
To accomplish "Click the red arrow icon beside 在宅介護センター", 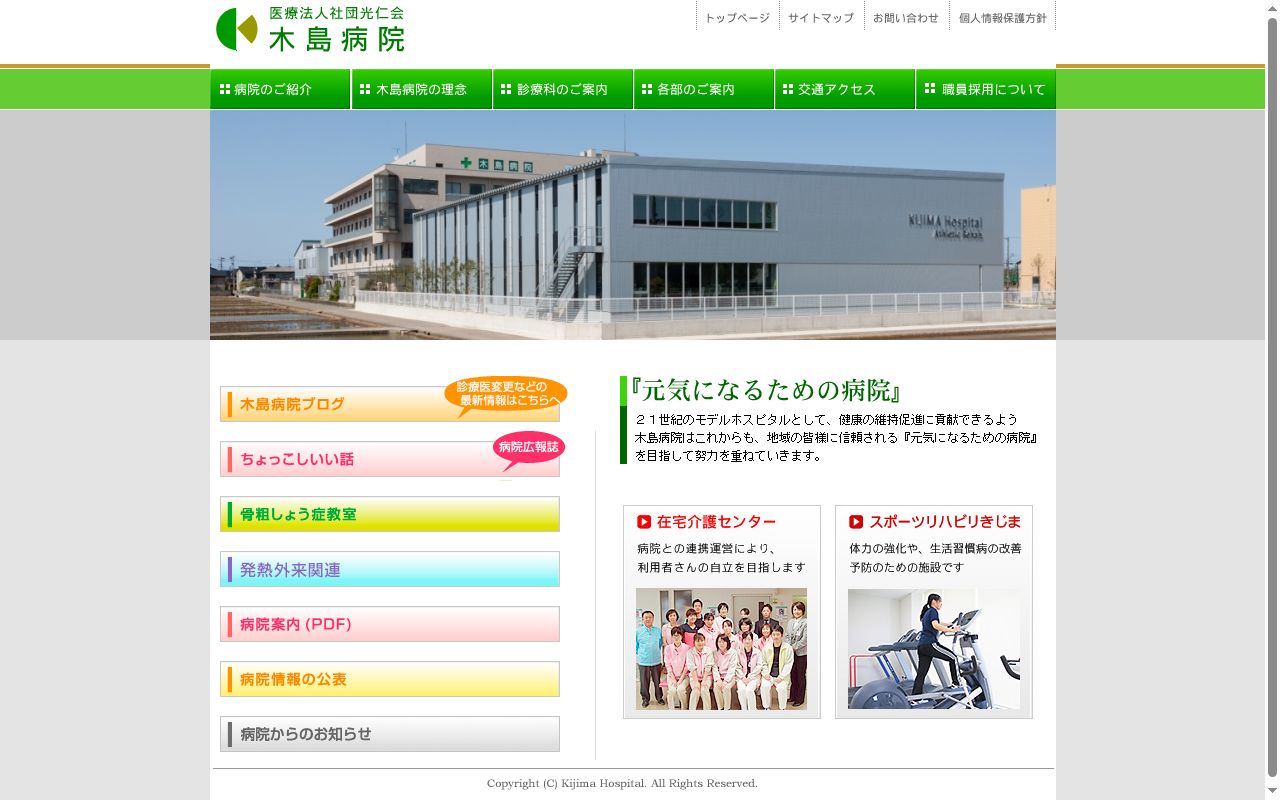I will tap(644, 521).
